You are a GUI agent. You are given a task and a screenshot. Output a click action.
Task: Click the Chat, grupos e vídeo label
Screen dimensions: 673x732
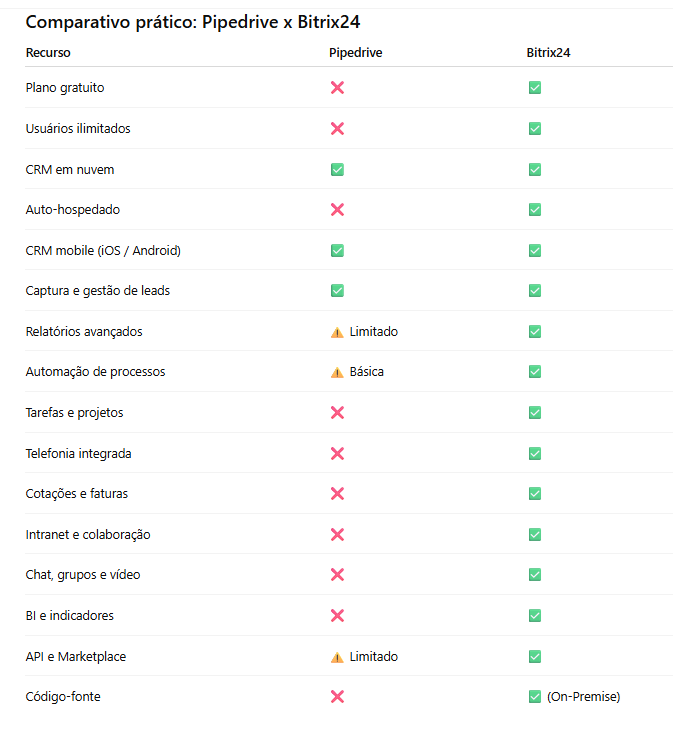(83, 575)
